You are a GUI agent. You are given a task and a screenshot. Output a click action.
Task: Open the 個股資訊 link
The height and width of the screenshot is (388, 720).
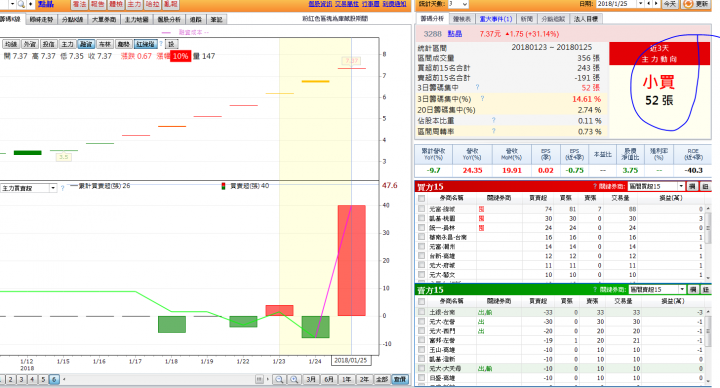(320, 4)
